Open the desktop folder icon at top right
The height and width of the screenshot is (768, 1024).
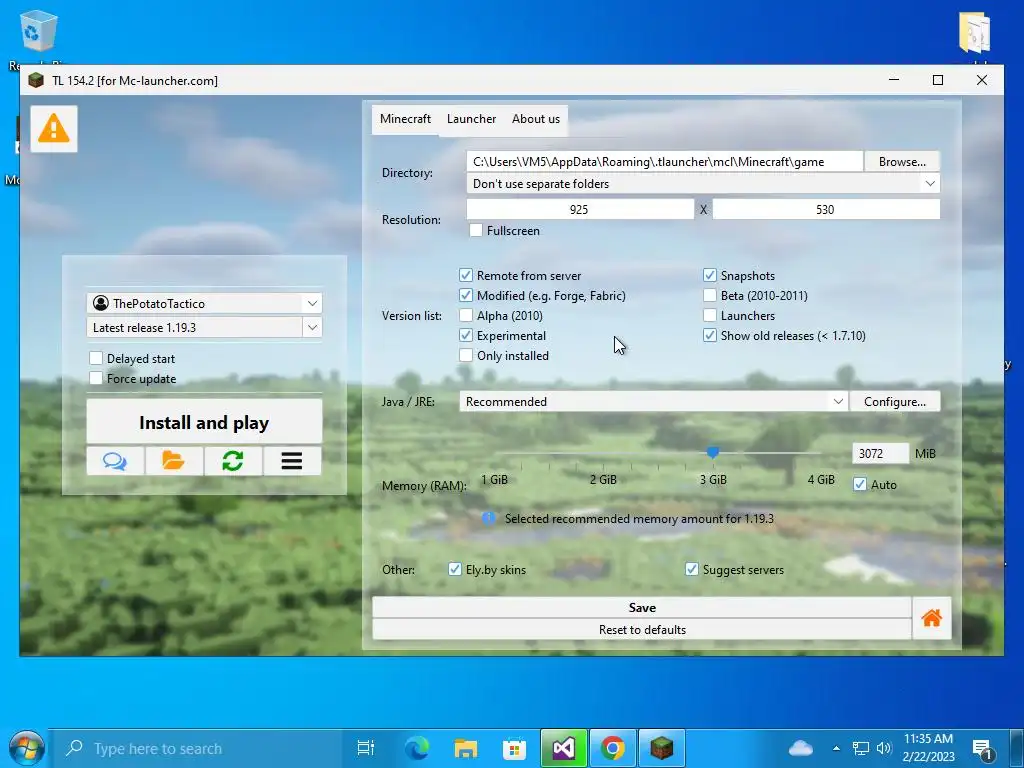point(975,33)
